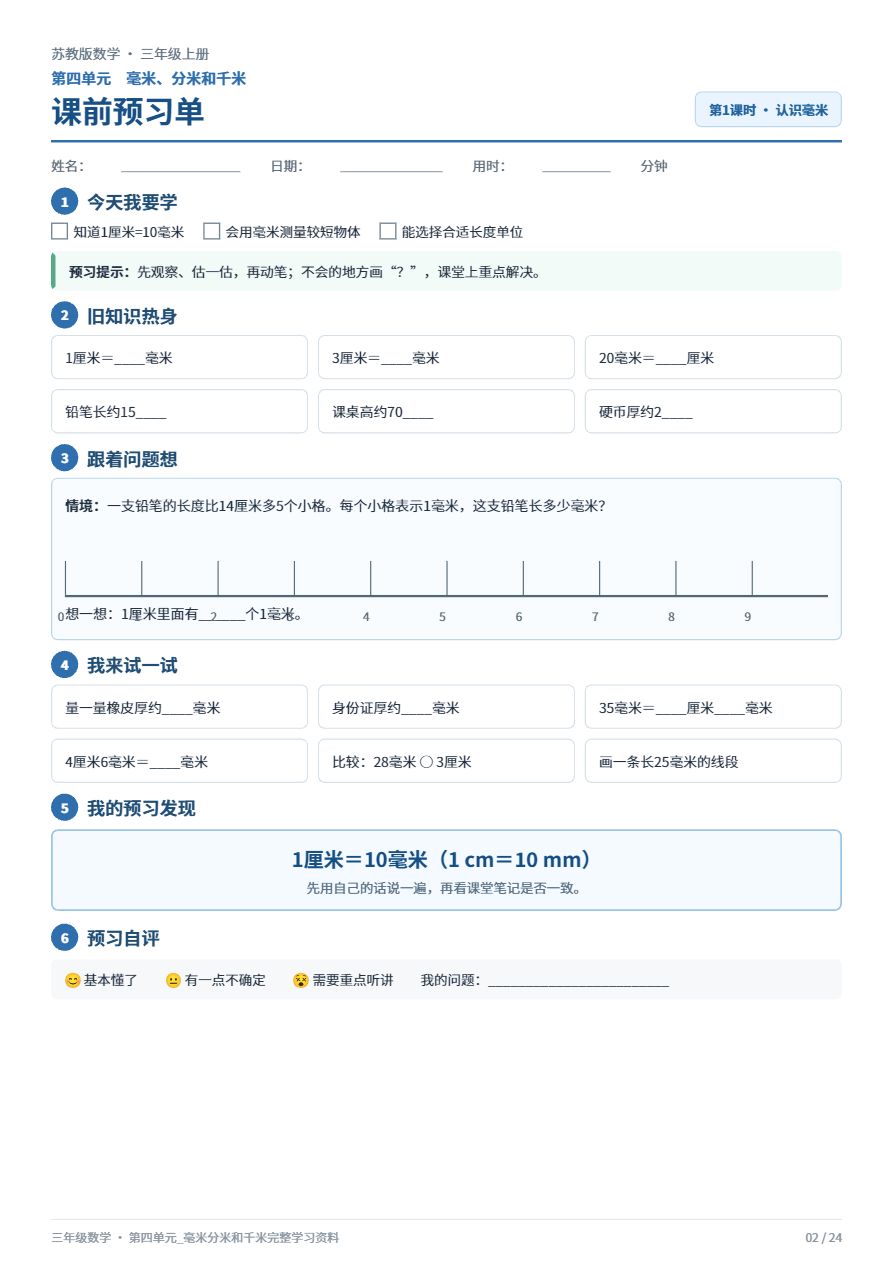Click the 旧知识热身 section heading
The height and width of the screenshot is (1262, 892).
click(132, 316)
